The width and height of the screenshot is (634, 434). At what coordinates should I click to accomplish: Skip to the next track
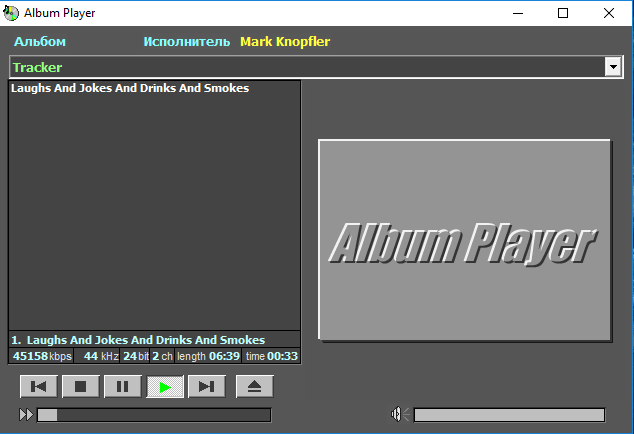coord(207,387)
